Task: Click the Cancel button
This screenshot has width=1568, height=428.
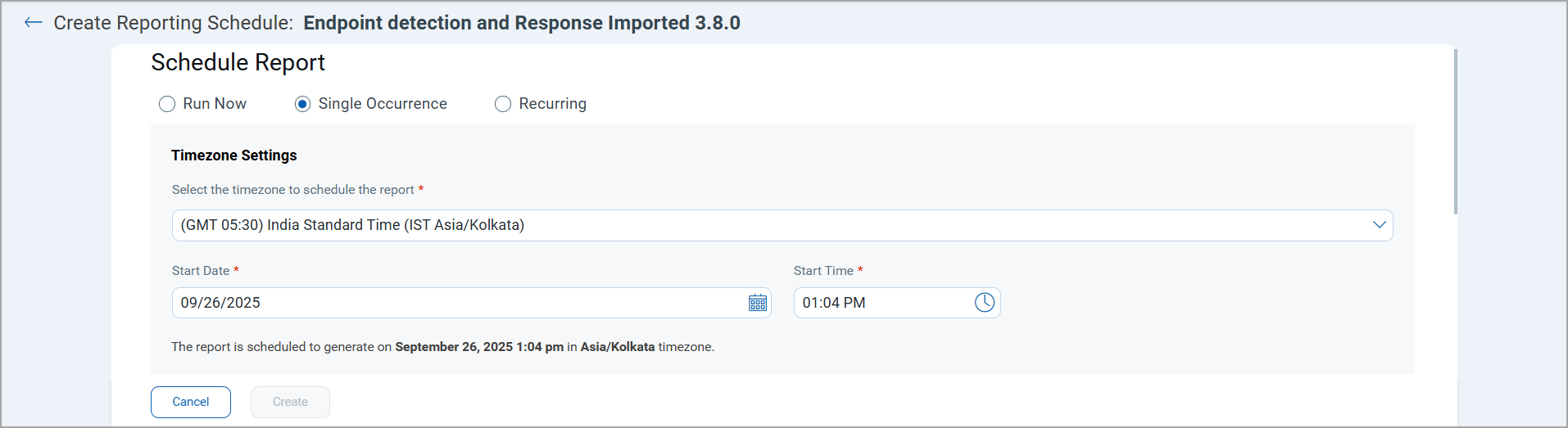Action: [191, 402]
